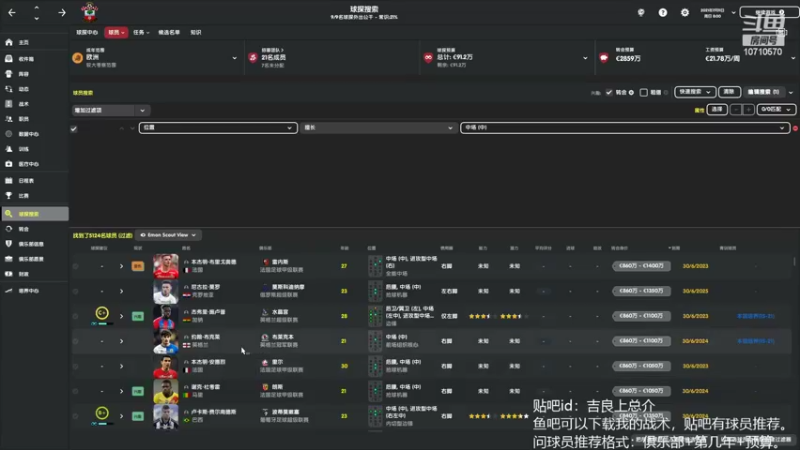Switch to the 知识 knowledge tab
Screen dimensions: 800x450
tap(196, 32)
